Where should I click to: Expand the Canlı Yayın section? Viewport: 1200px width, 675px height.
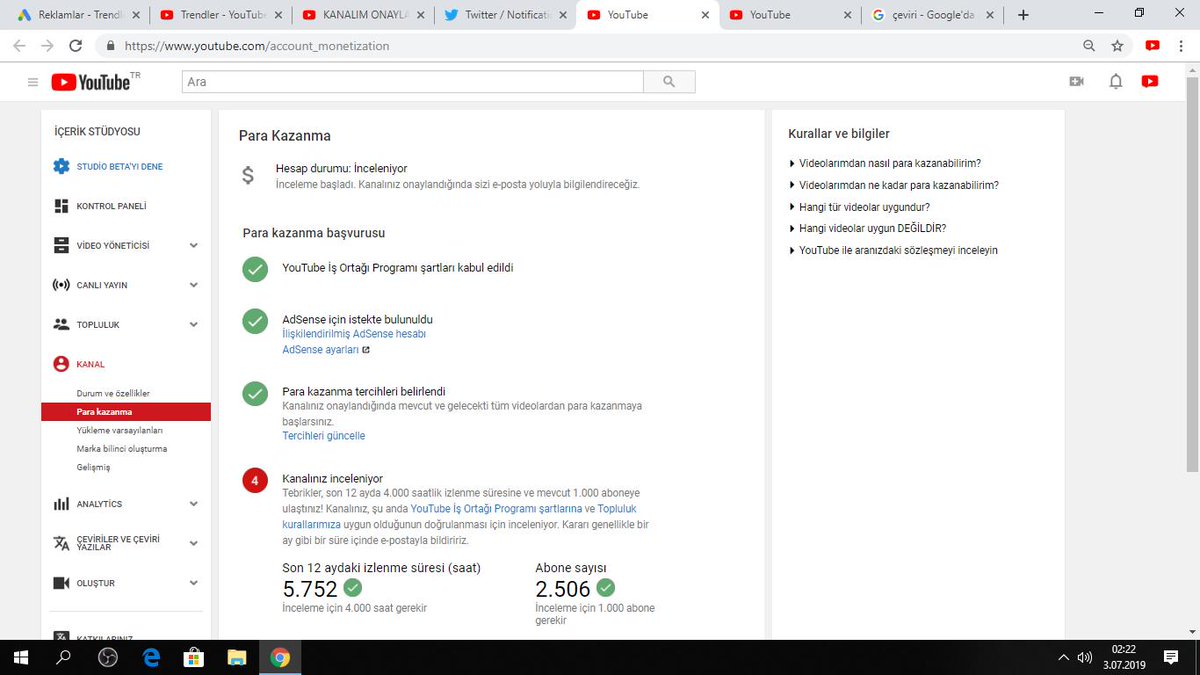click(x=194, y=285)
